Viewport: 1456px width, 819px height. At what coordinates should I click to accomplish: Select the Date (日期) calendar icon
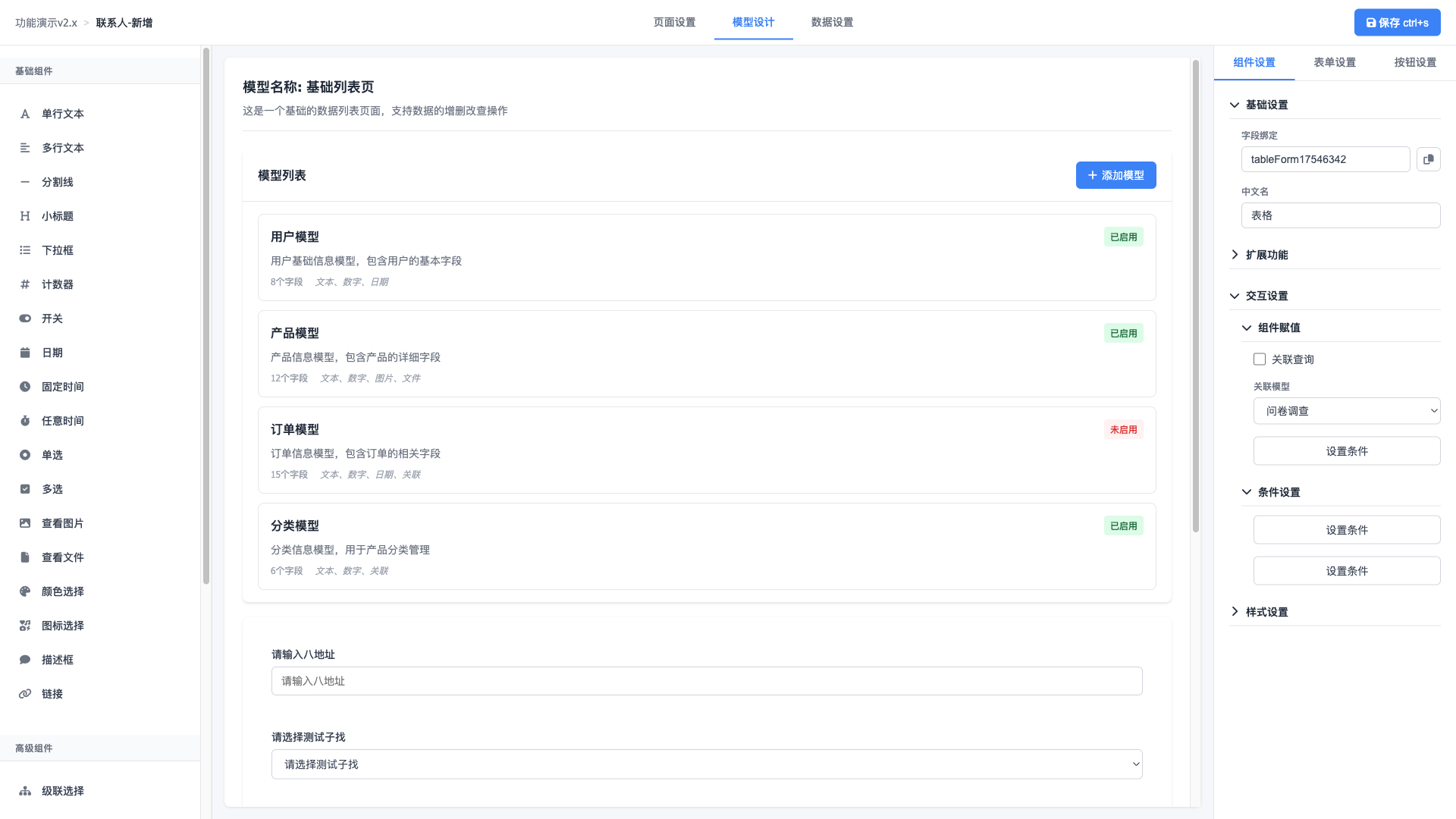pyautogui.click(x=25, y=353)
